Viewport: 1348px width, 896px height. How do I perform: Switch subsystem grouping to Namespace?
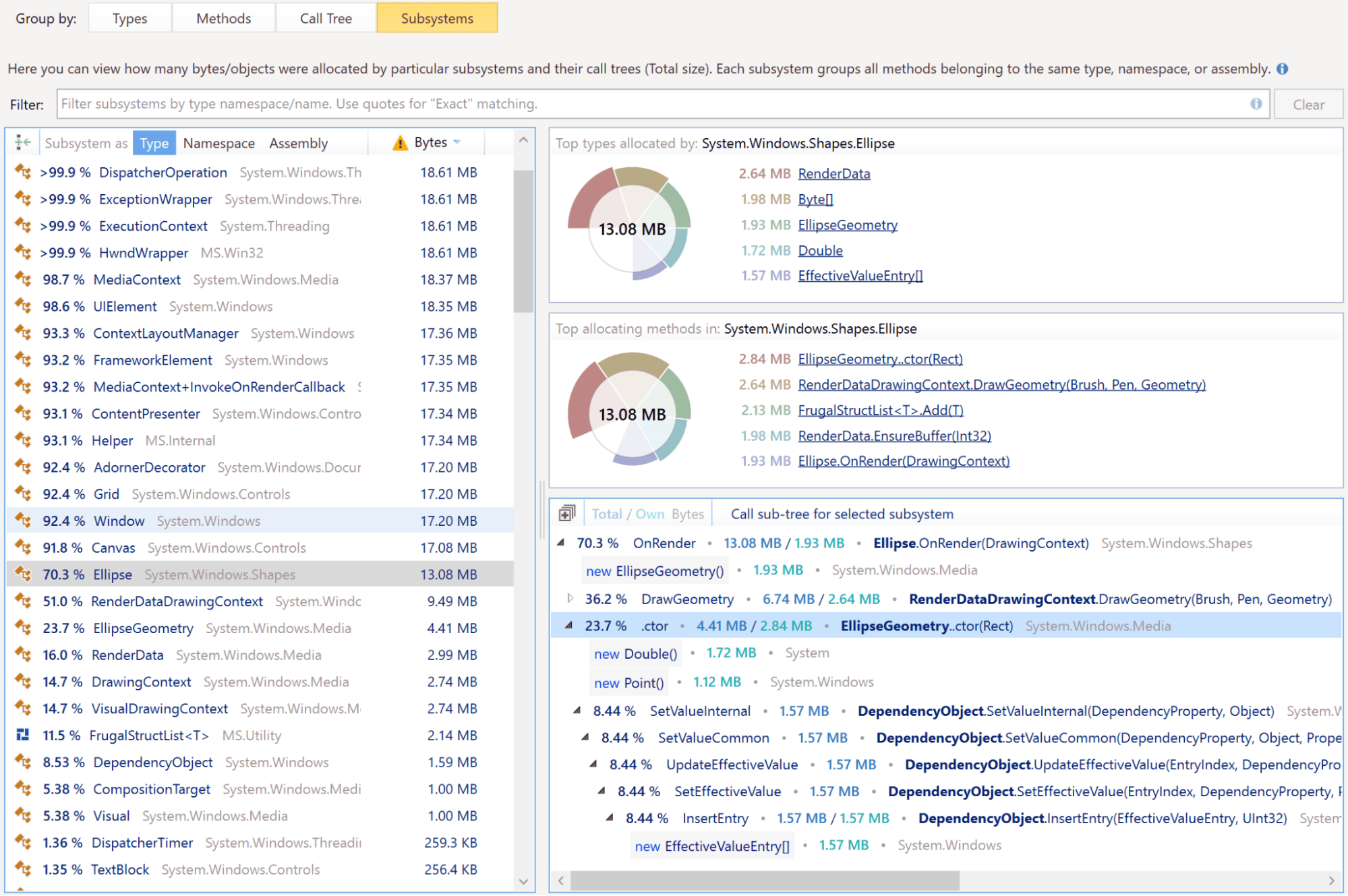218,143
